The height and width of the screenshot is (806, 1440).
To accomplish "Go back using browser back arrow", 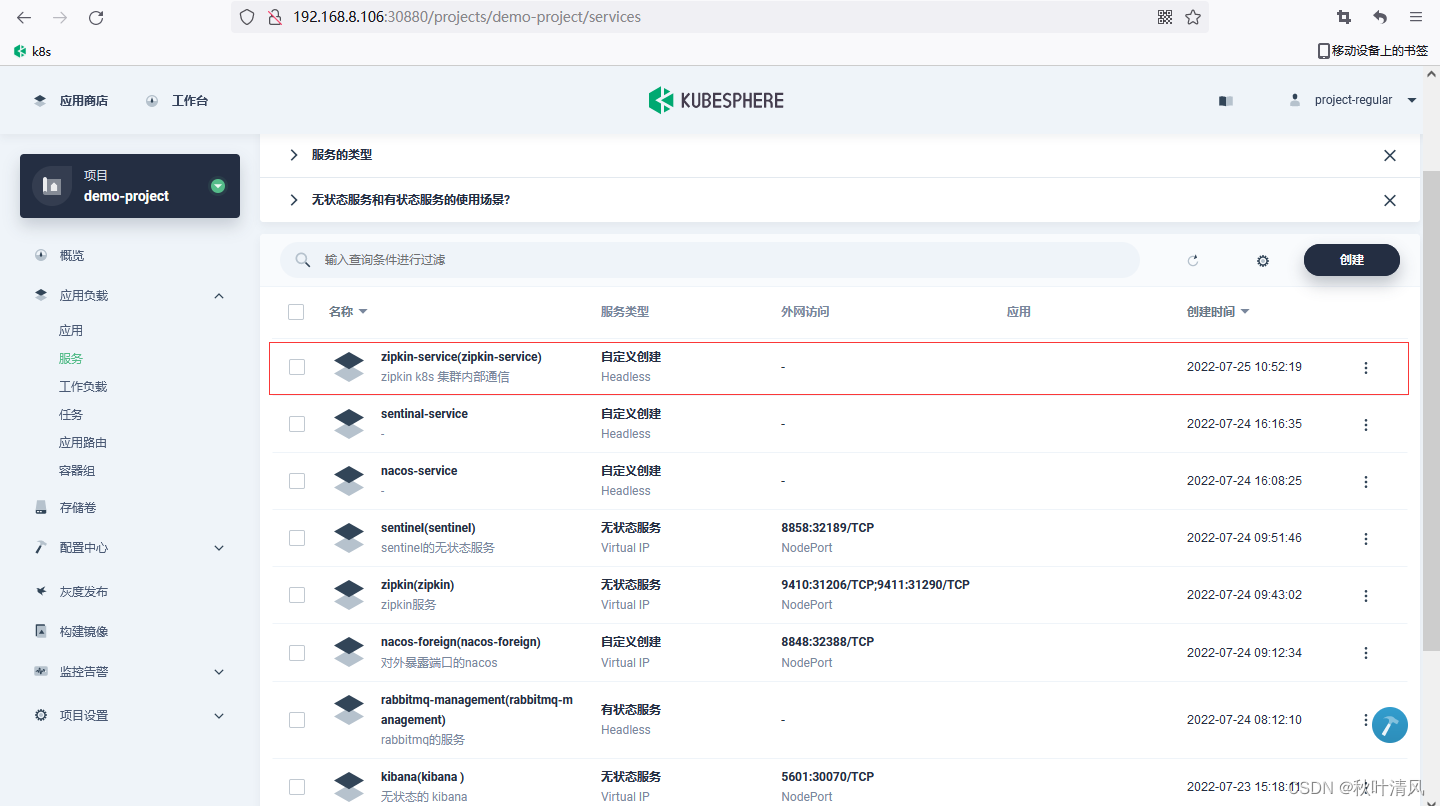I will click(24, 17).
